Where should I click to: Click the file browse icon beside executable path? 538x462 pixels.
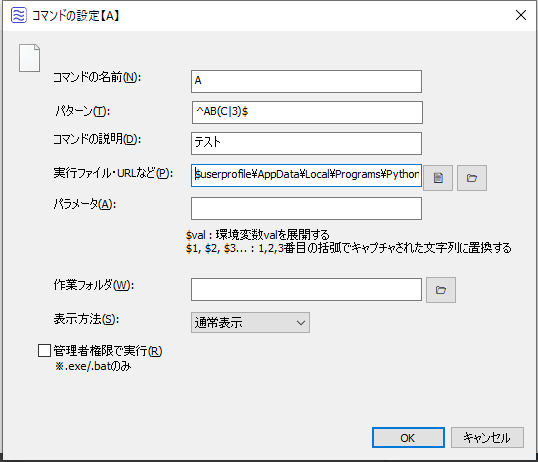tap(438, 178)
